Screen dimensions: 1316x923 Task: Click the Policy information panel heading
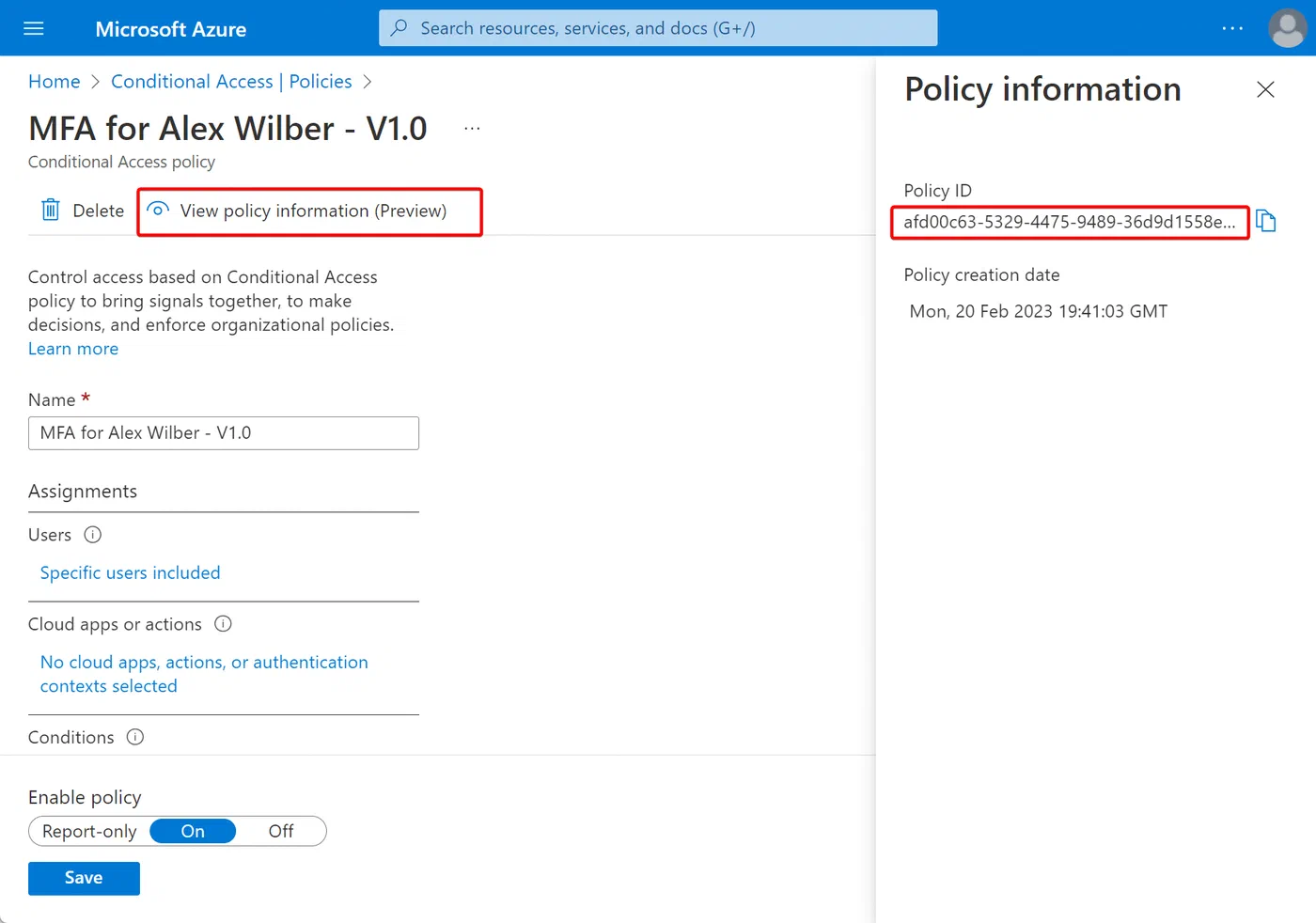click(x=1042, y=89)
